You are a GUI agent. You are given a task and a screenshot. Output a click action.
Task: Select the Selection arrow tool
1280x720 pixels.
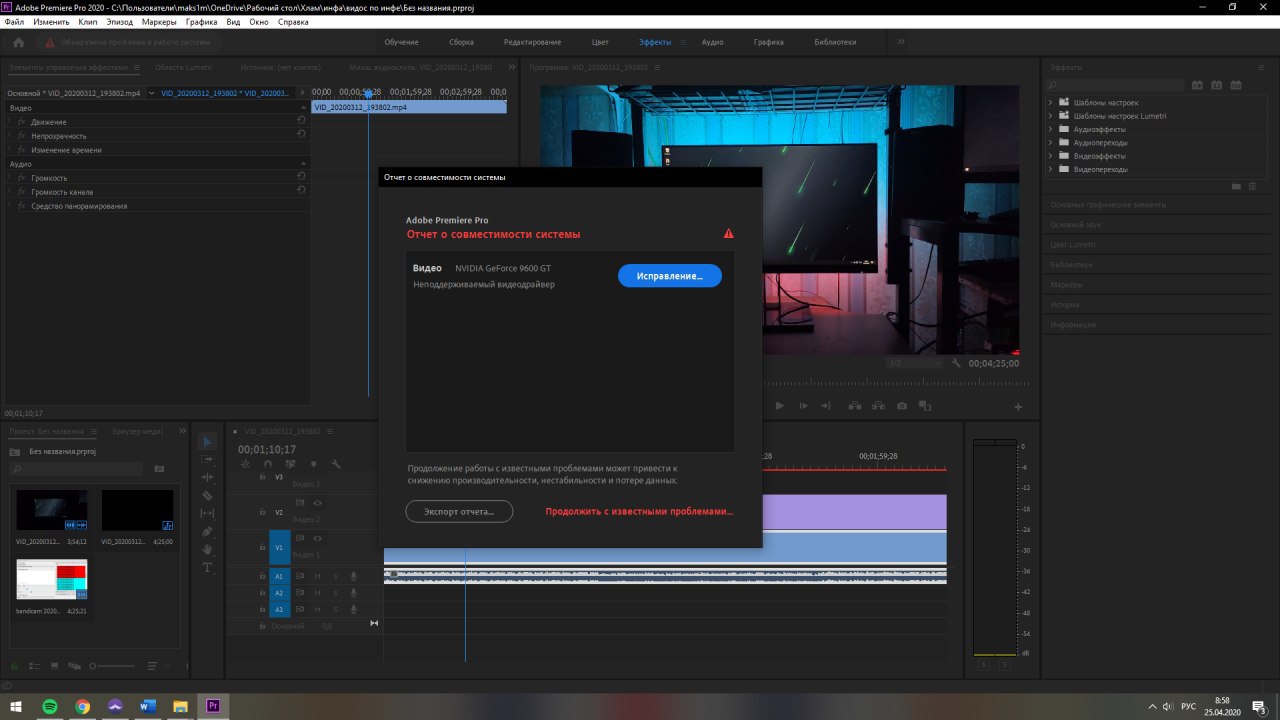pyautogui.click(x=207, y=441)
